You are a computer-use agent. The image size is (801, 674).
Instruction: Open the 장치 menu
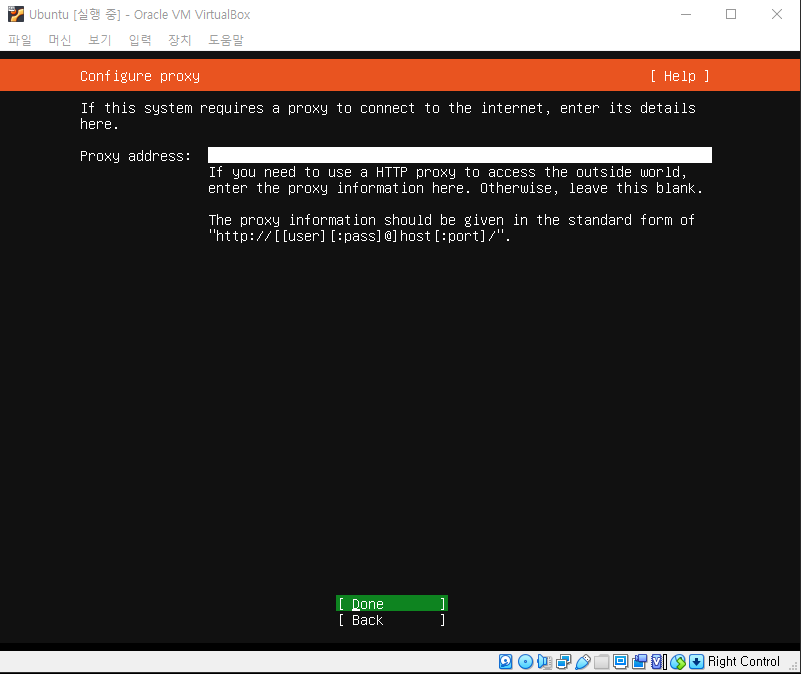point(180,40)
